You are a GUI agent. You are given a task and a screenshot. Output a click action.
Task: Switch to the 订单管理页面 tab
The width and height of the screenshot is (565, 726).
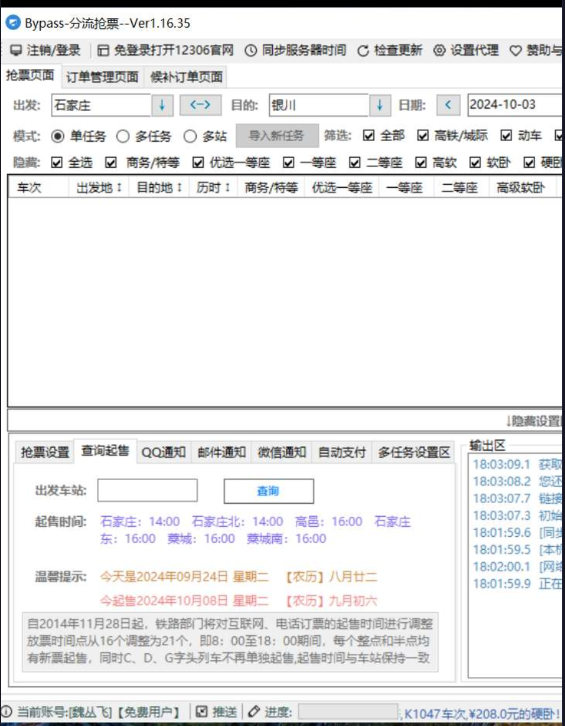pos(102,77)
